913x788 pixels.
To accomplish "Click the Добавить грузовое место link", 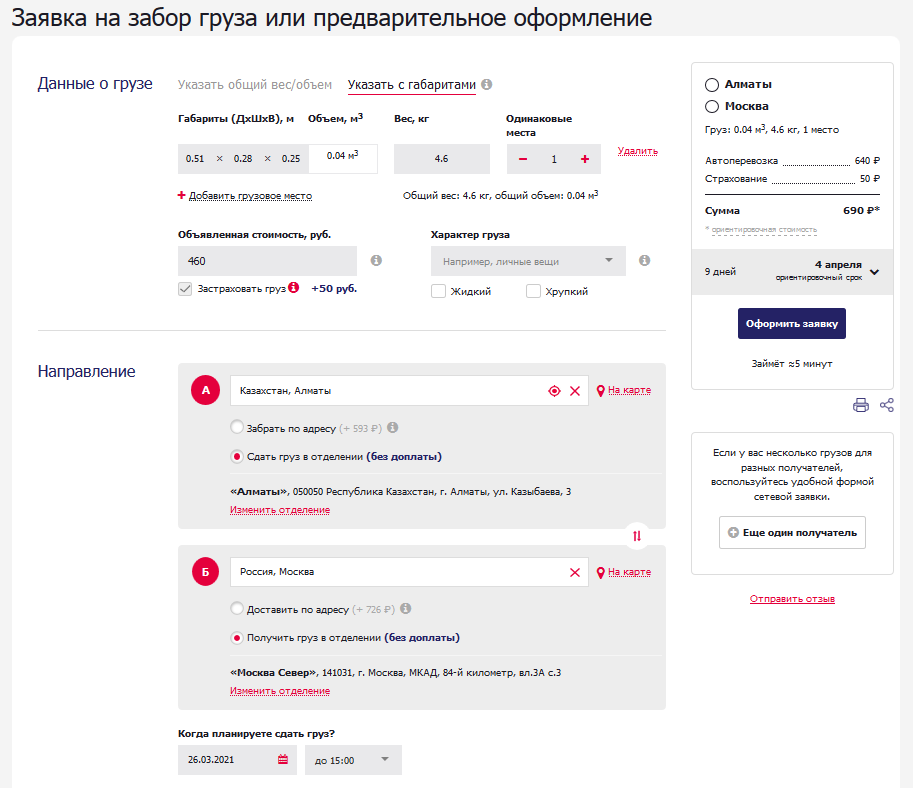I will pyautogui.click(x=249, y=196).
